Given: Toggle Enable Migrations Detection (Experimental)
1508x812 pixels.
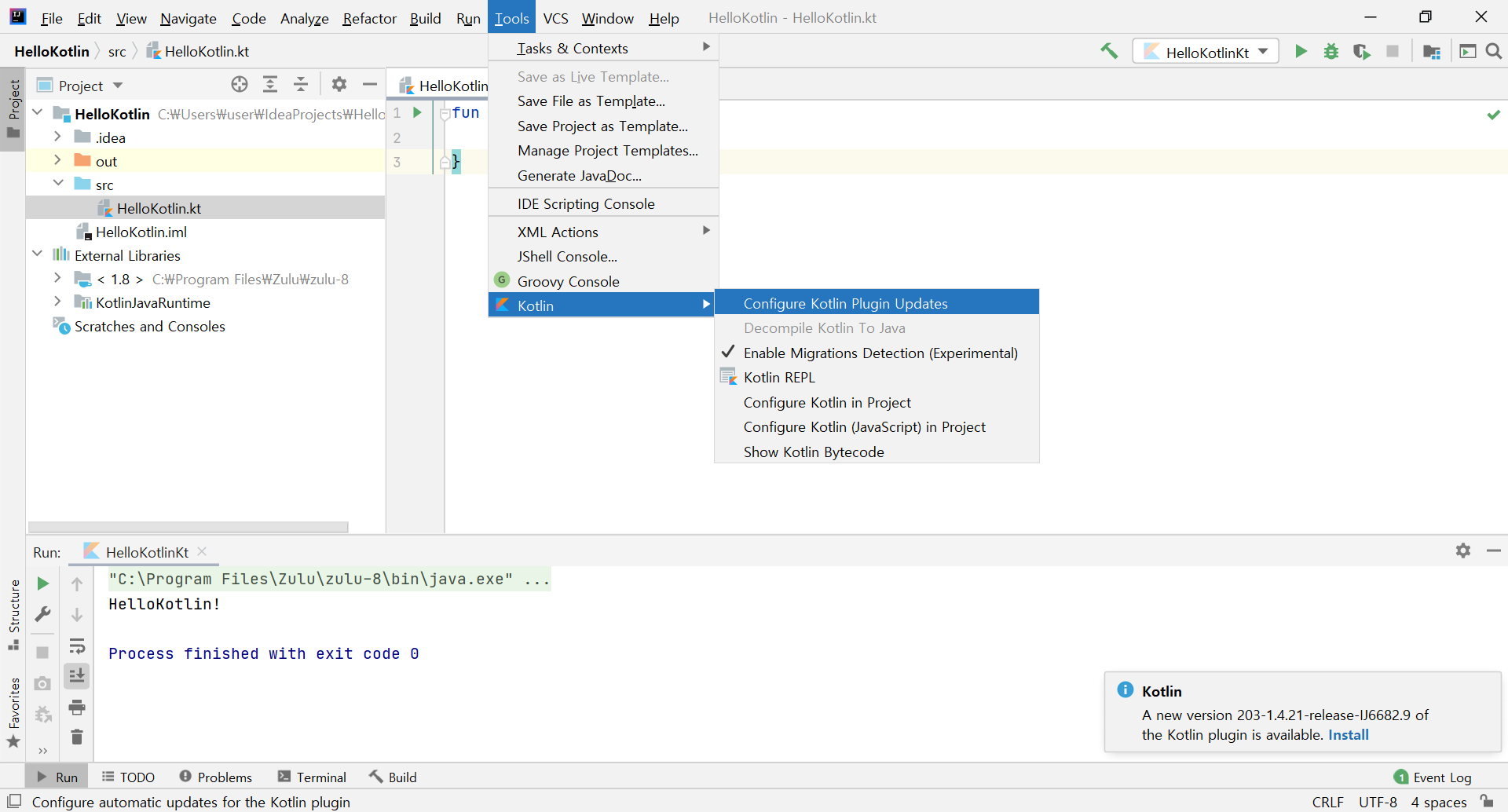Looking at the screenshot, I should point(877,353).
